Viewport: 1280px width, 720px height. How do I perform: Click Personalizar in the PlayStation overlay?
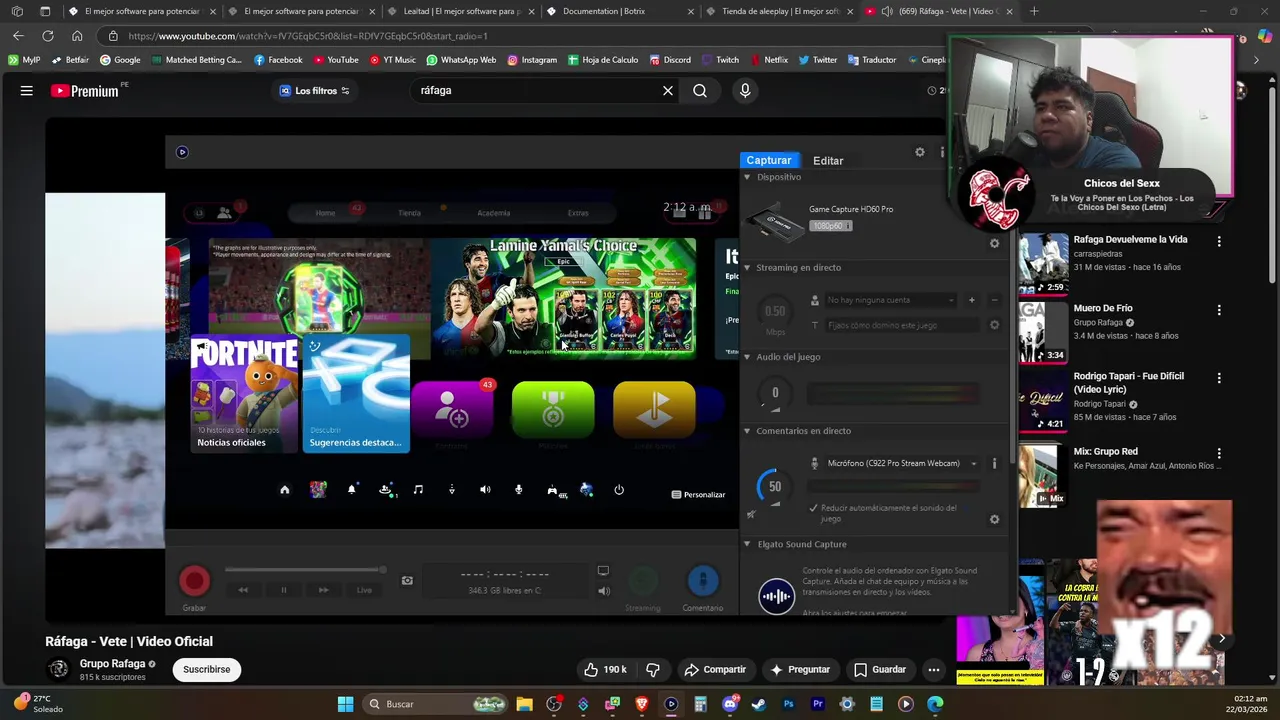tap(698, 495)
